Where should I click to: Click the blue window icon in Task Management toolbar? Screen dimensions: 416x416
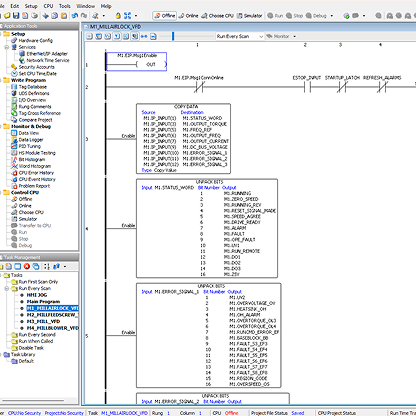tap(18, 266)
